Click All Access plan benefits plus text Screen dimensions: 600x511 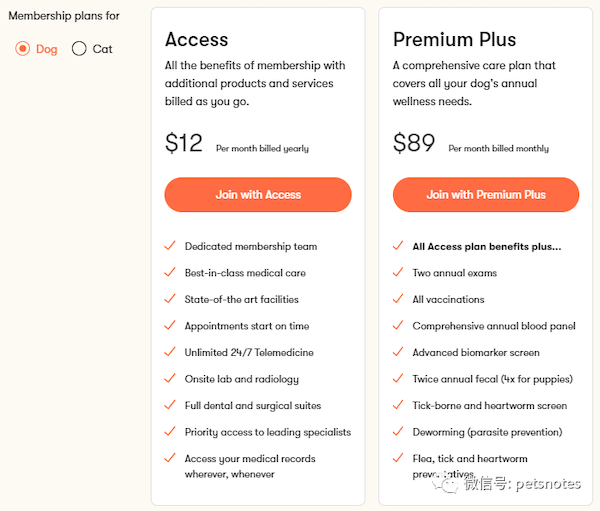(487, 247)
